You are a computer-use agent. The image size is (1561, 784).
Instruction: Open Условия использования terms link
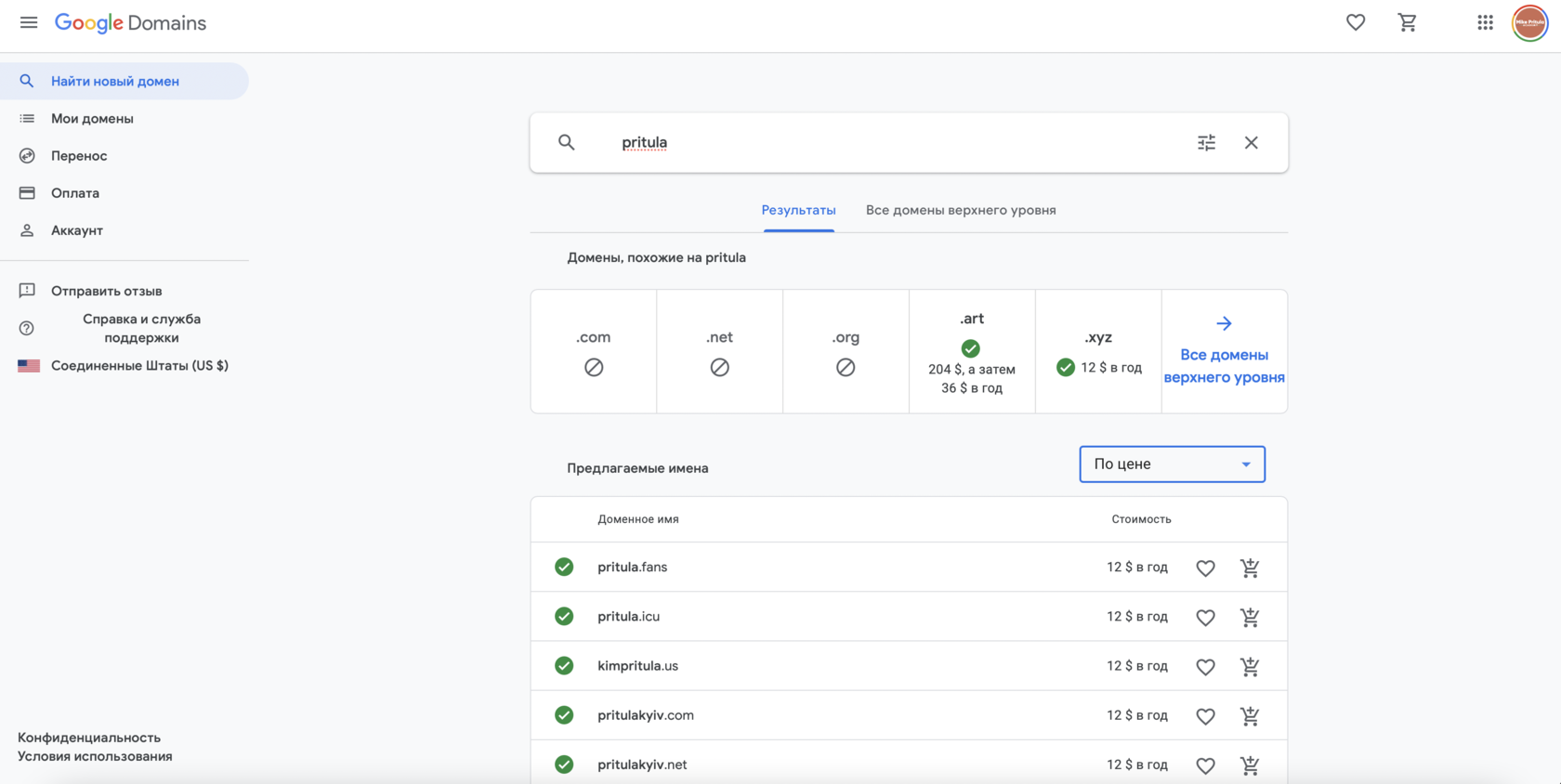pos(95,756)
